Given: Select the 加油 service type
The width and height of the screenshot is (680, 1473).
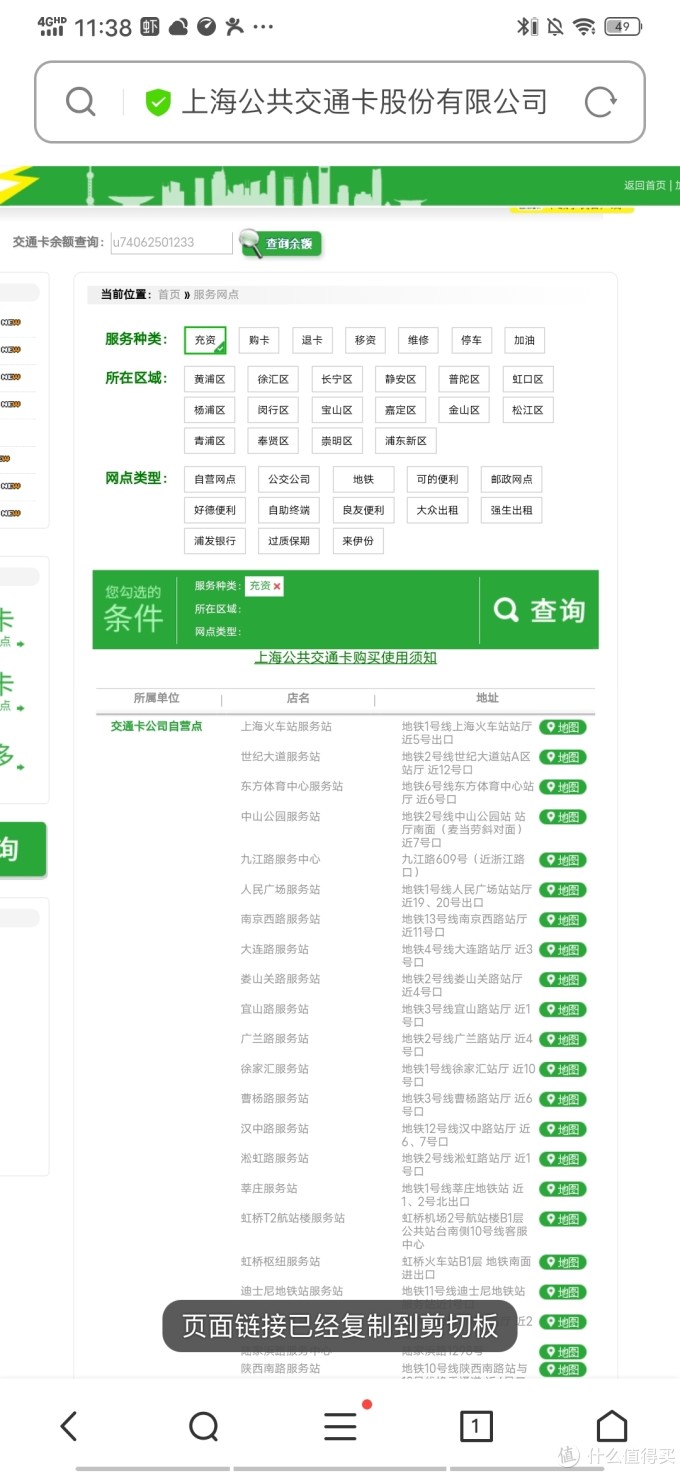Looking at the screenshot, I should tap(524, 340).
